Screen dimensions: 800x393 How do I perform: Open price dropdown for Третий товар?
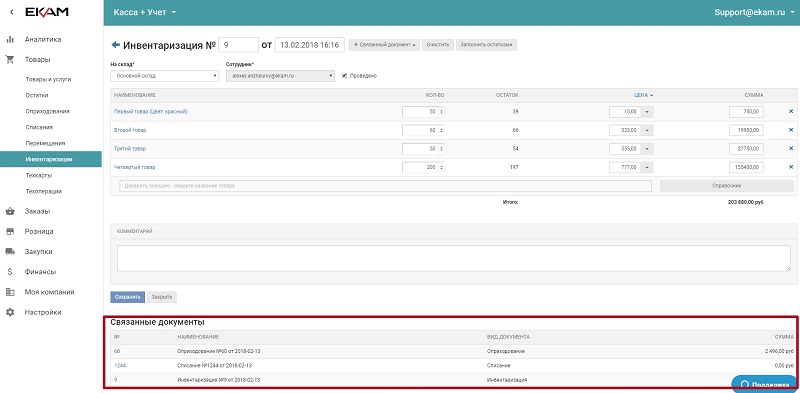point(646,149)
